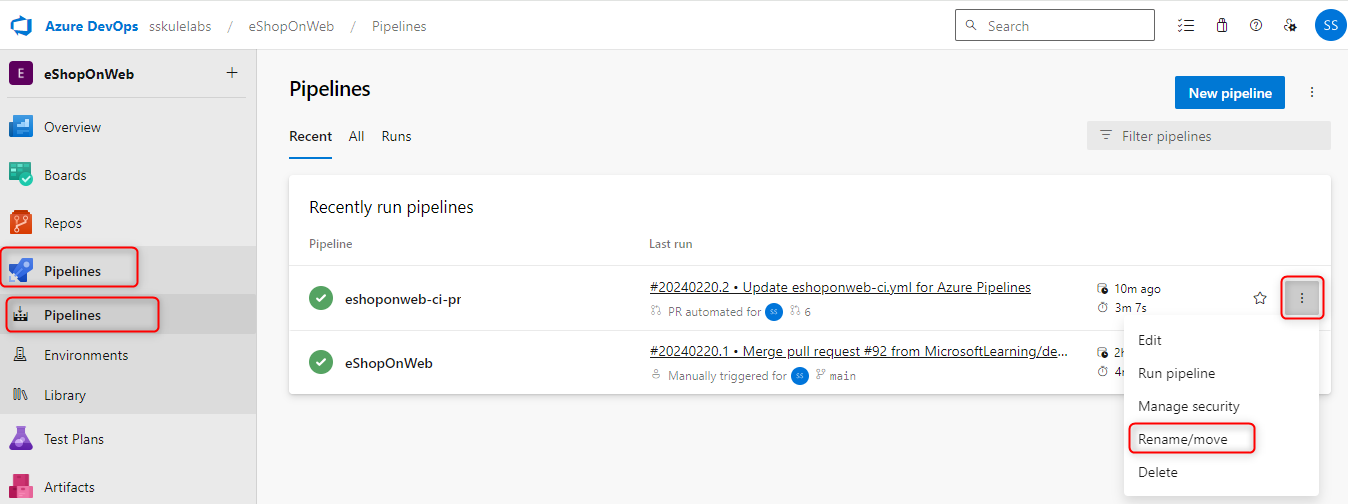Viewport: 1348px width, 504px height.
Task: Select Rename/move from the context menu
Action: click(1182, 439)
